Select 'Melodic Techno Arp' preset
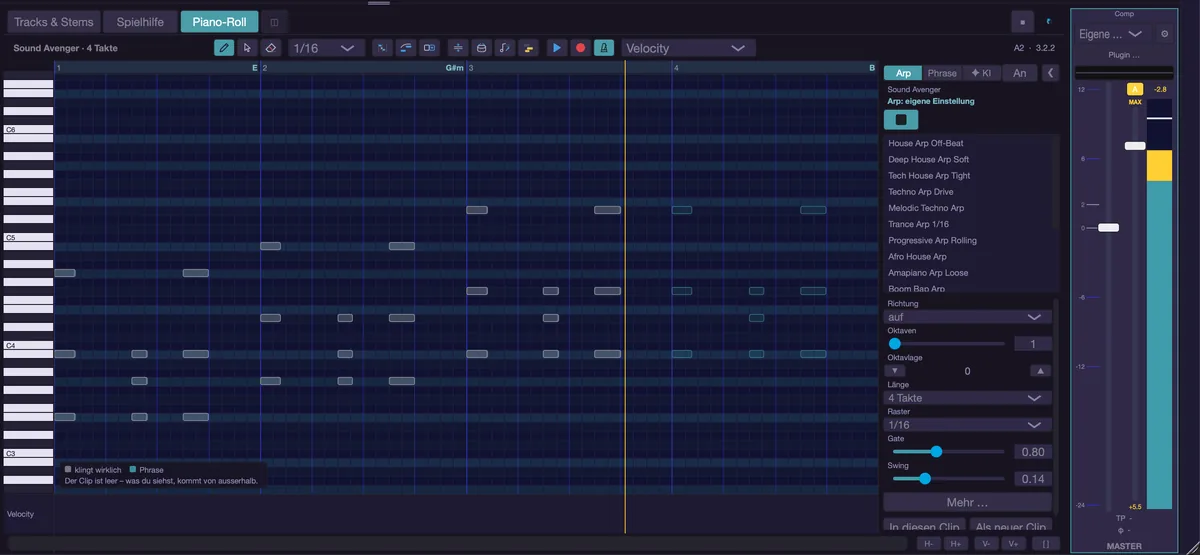 click(969, 208)
